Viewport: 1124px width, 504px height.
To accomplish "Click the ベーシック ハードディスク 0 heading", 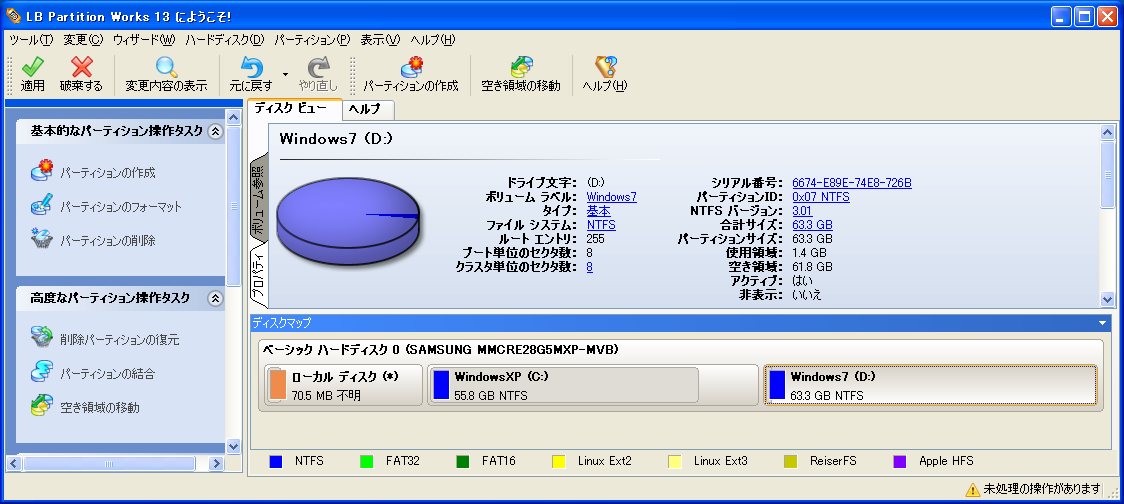I will click(x=441, y=350).
